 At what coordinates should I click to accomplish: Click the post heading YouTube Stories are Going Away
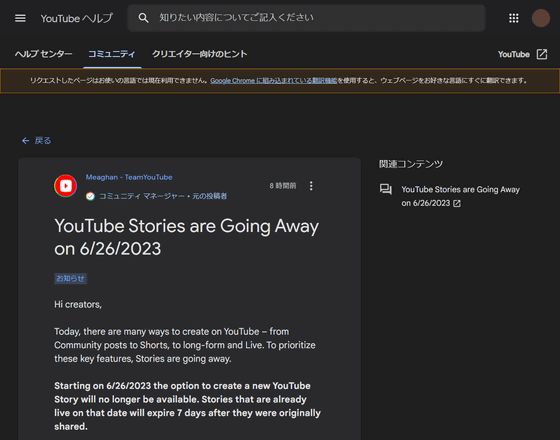click(186, 237)
